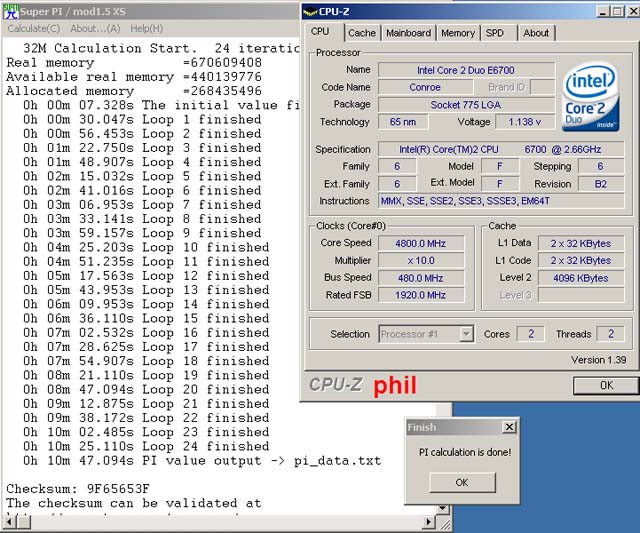The height and width of the screenshot is (533, 640).
Task: Click the Rated FSB value 1920.0 MHz
Action: tap(421, 295)
